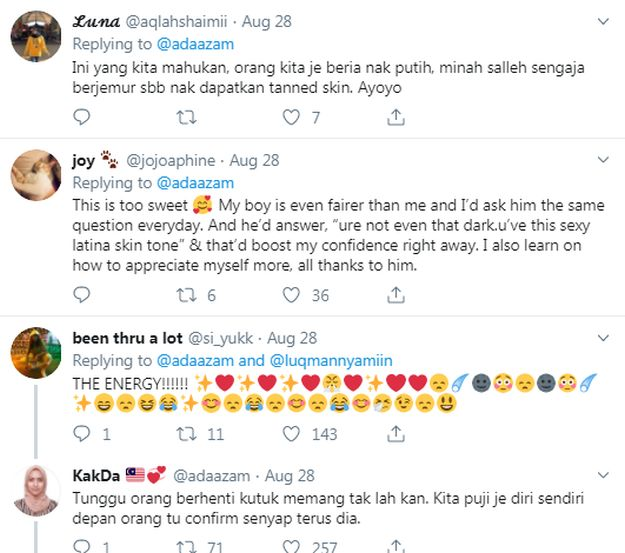This screenshot has width=625, height=553.
Task: Share Luna's tweet
Action: tap(396, 118)
